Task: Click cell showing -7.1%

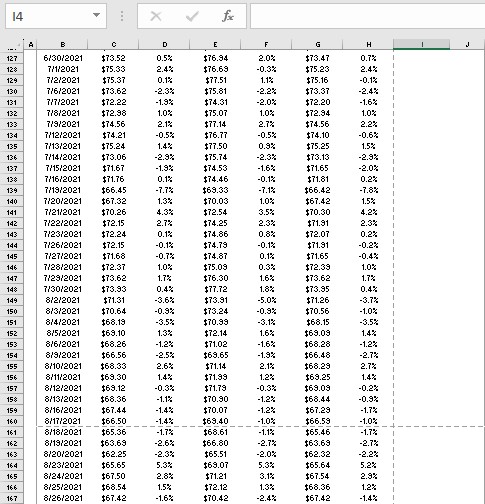Action: [266, 190]
